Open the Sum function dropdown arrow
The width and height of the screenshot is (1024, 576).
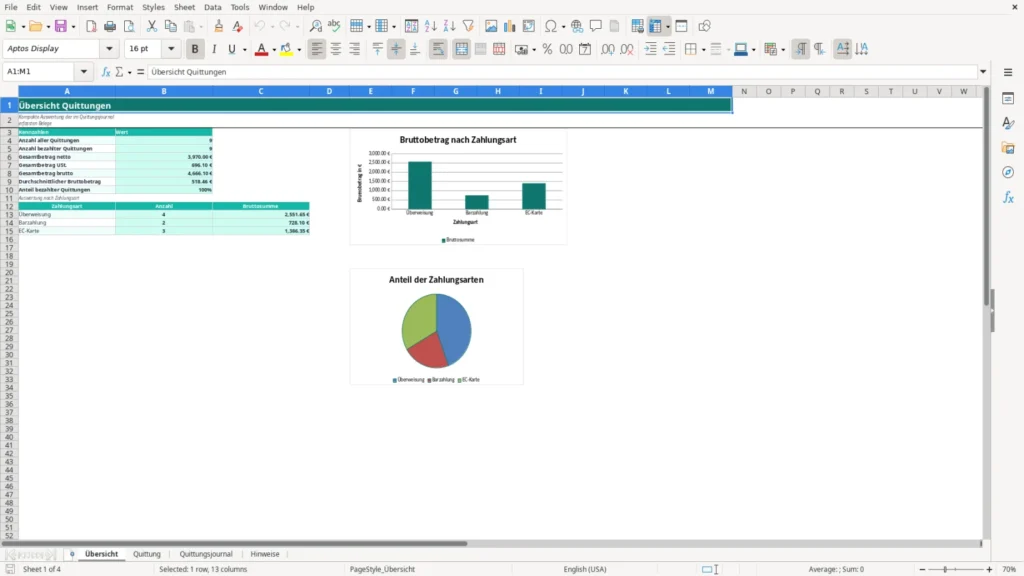point(129,72)
